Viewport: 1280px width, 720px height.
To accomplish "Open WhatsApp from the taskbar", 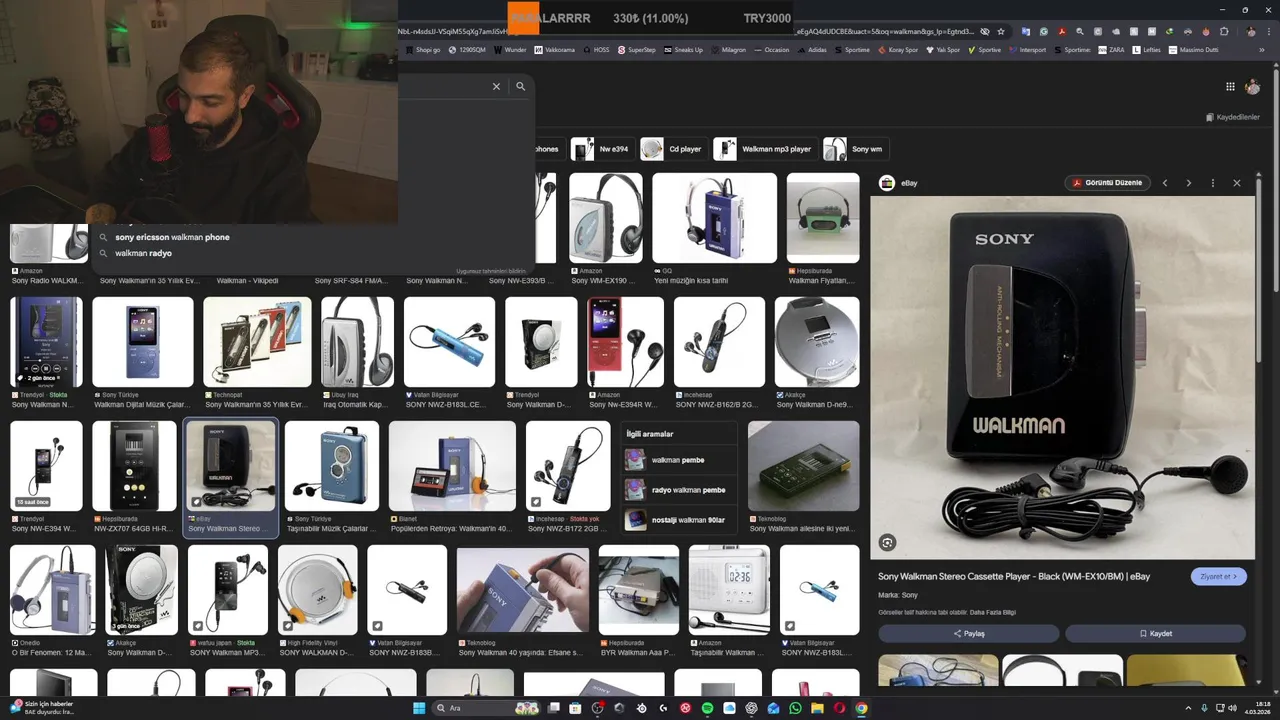I will [795, 708].
